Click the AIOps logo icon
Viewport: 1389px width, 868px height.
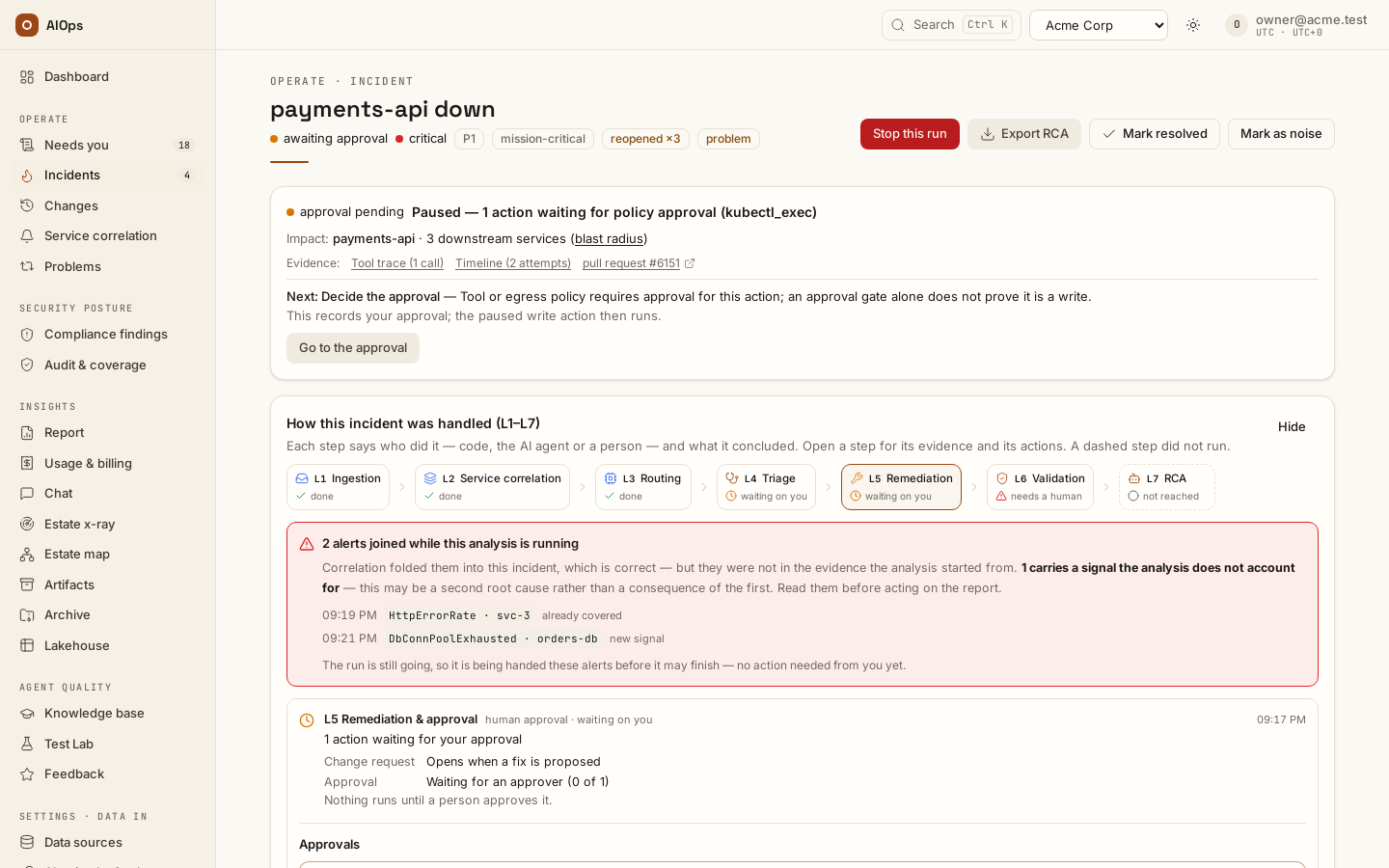pos(27,25)
